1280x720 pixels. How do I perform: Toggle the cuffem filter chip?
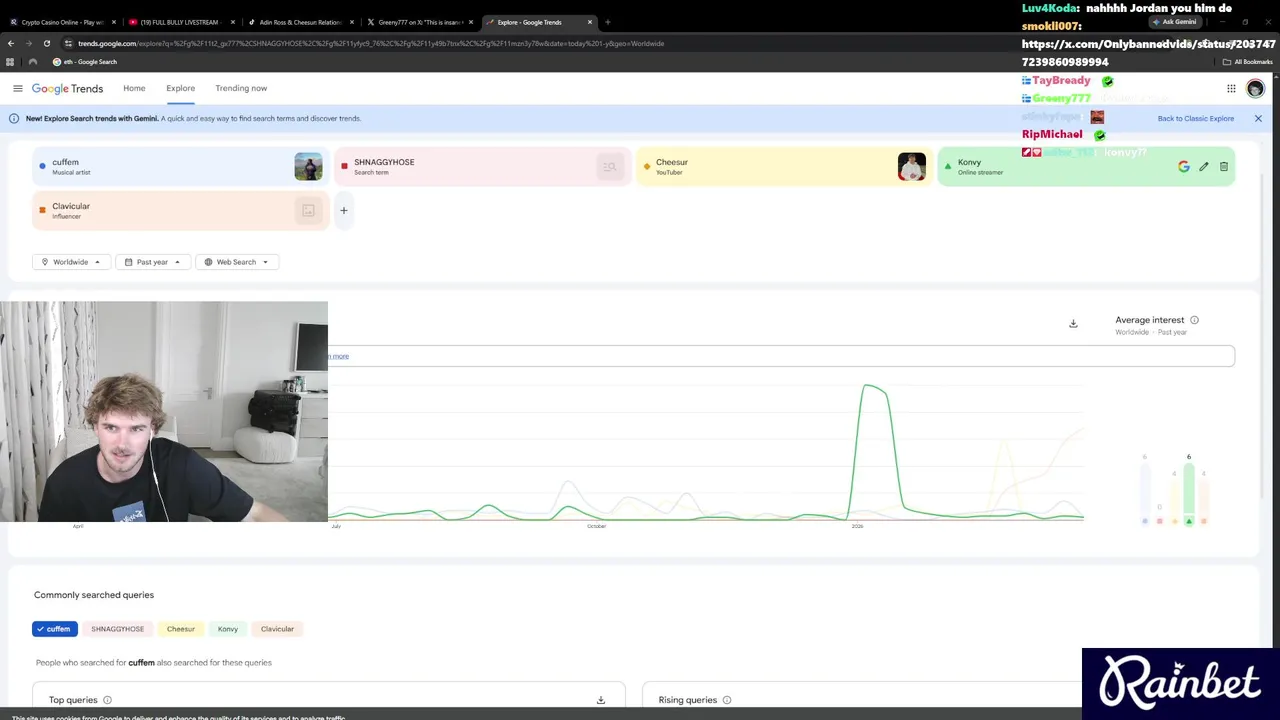[55, 629]
